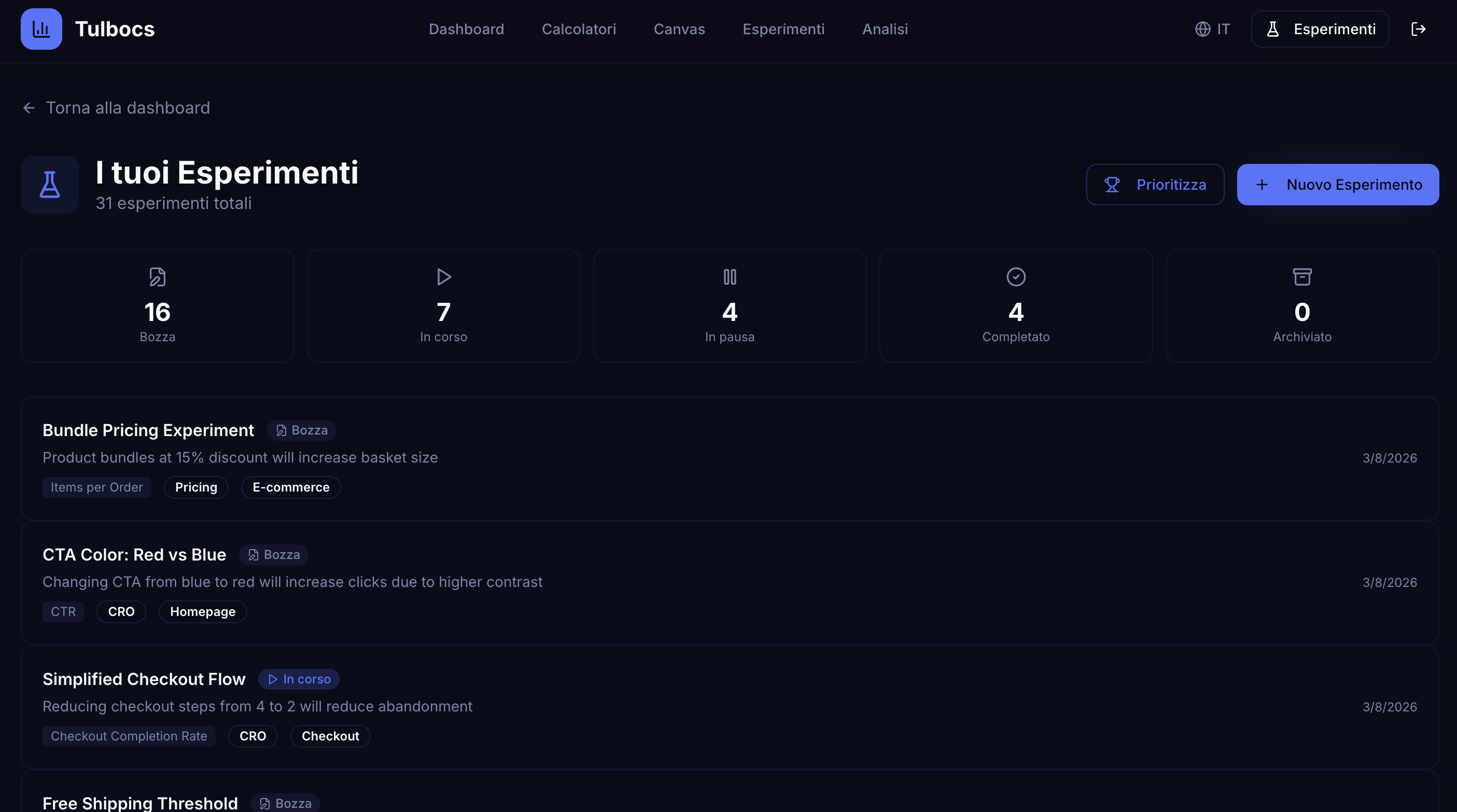
Task: Switch to the Analisi nav item
Action: coord(885,29)
